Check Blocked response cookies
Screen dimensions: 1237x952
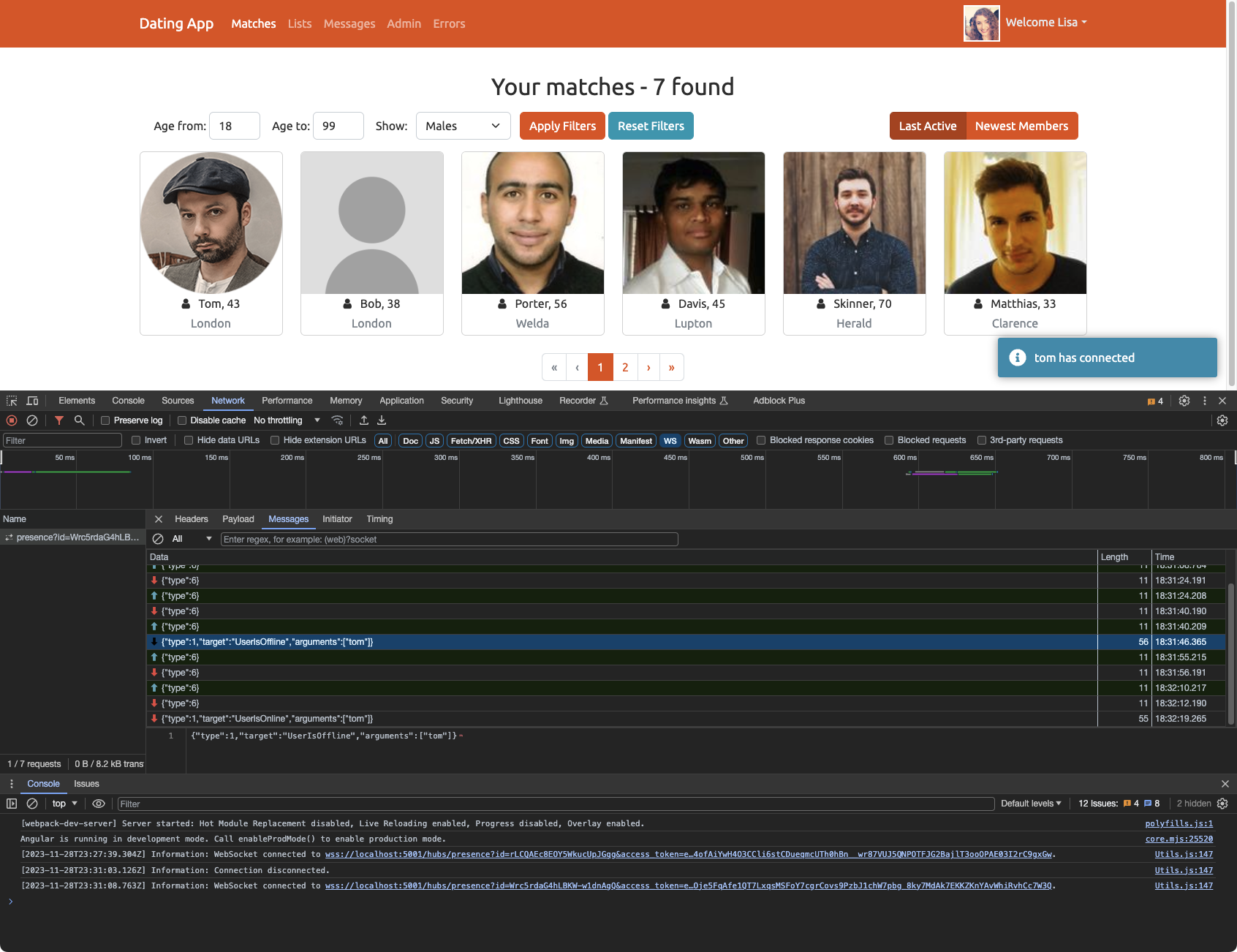click(761, 440)
